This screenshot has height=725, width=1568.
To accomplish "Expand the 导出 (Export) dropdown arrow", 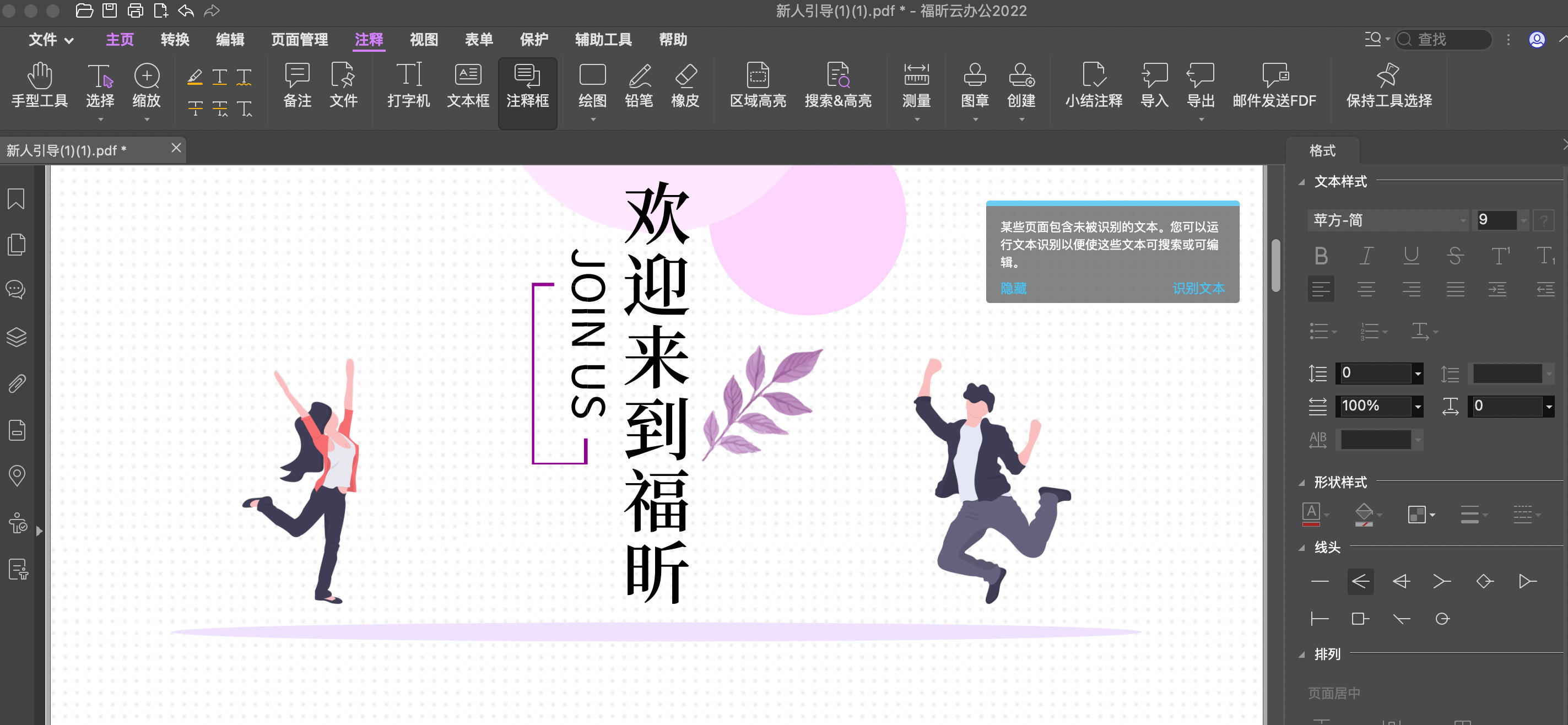I will click(x=1201, y=120).
